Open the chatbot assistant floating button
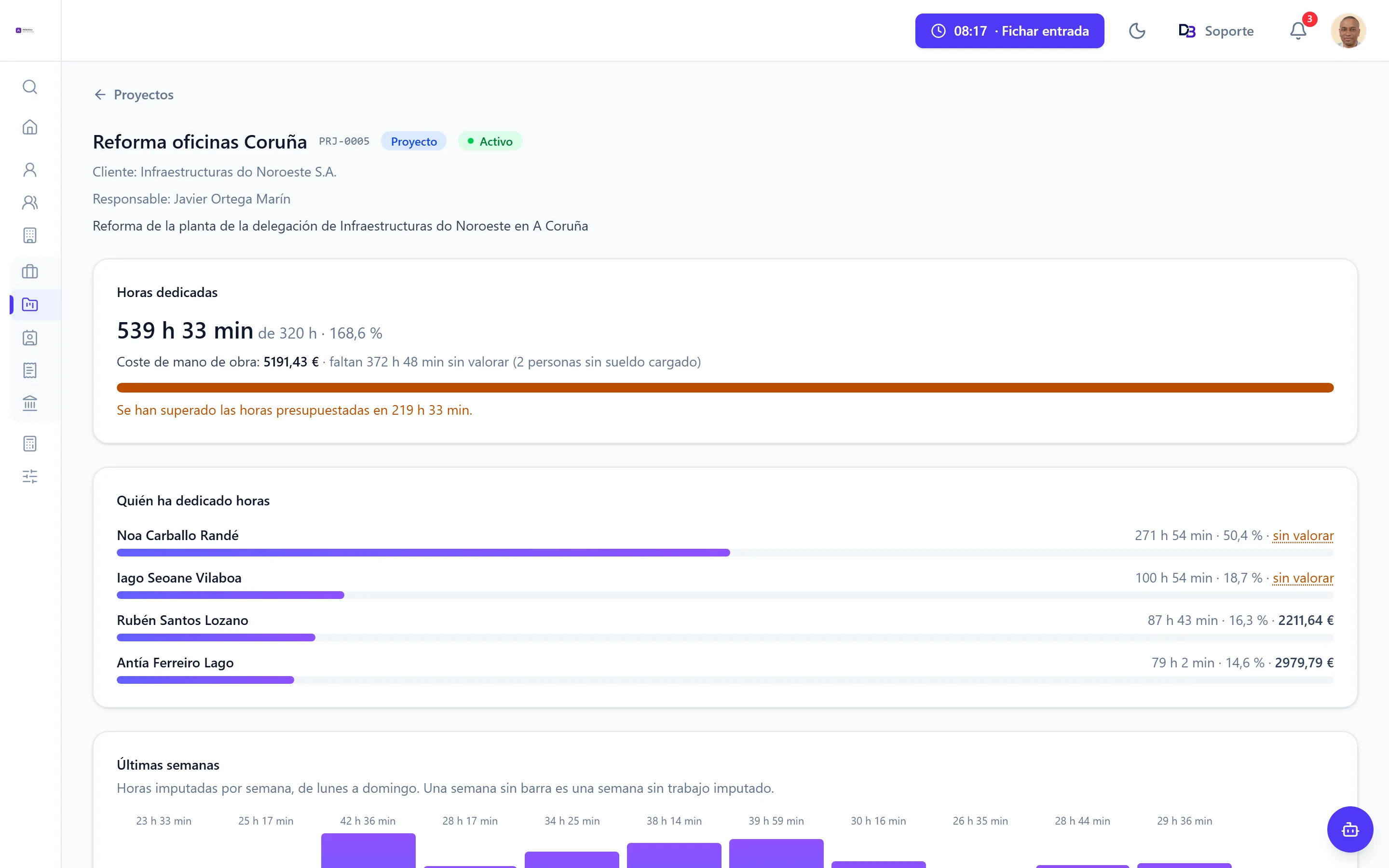This screenshot has height=868, width=1389. tap(1350, 829)
